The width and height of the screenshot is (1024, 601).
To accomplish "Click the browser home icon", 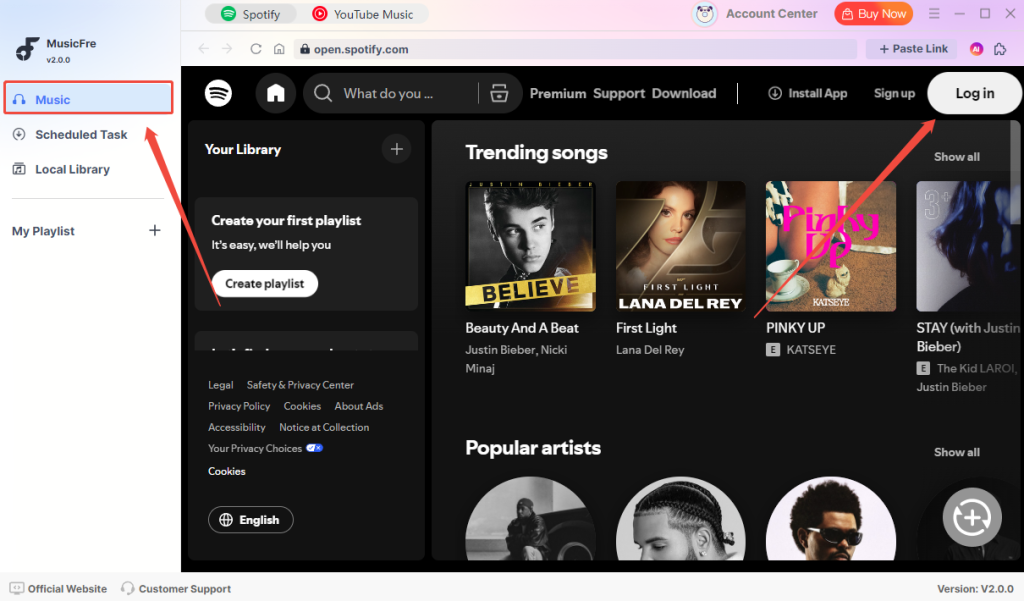I will (x=279, y=49).
